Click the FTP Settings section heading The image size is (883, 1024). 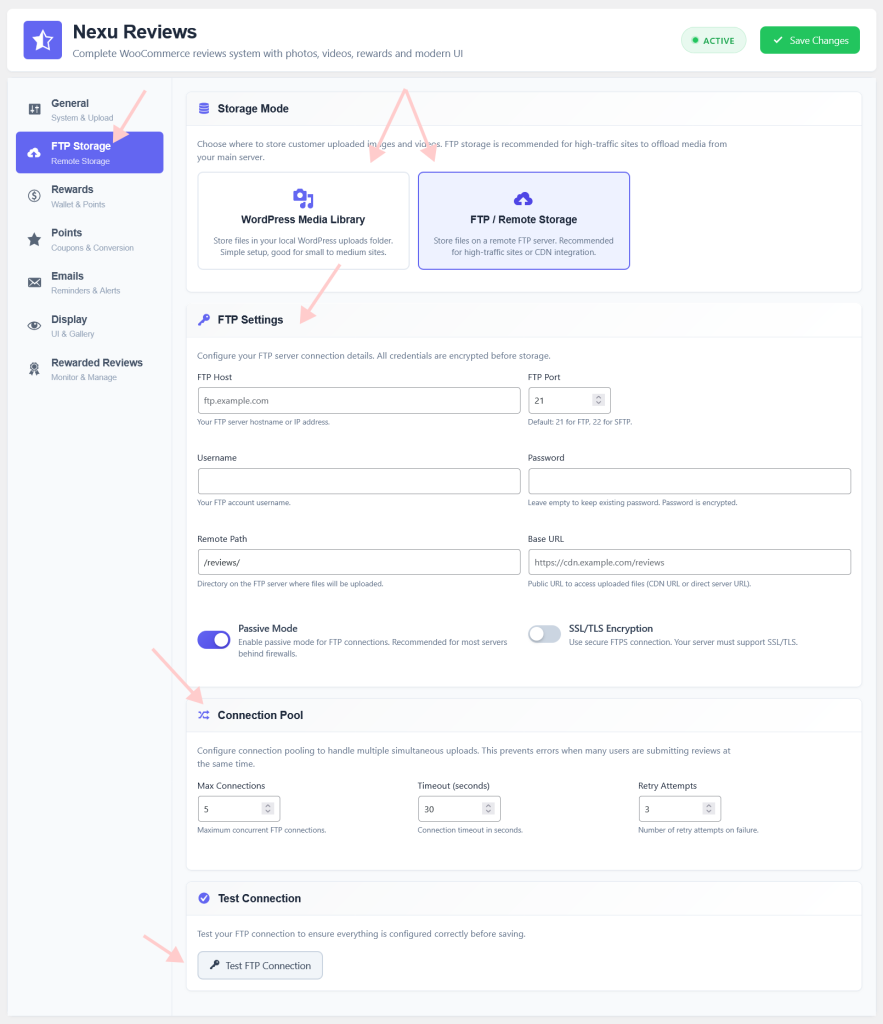[x=250, y=319]
